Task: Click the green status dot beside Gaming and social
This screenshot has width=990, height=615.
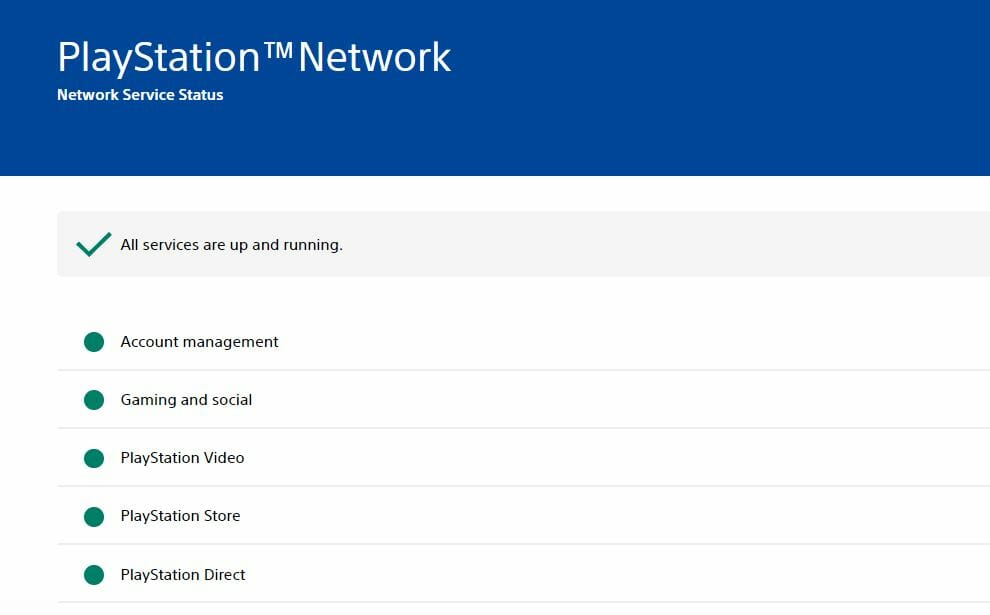Action: coord(94,400)
